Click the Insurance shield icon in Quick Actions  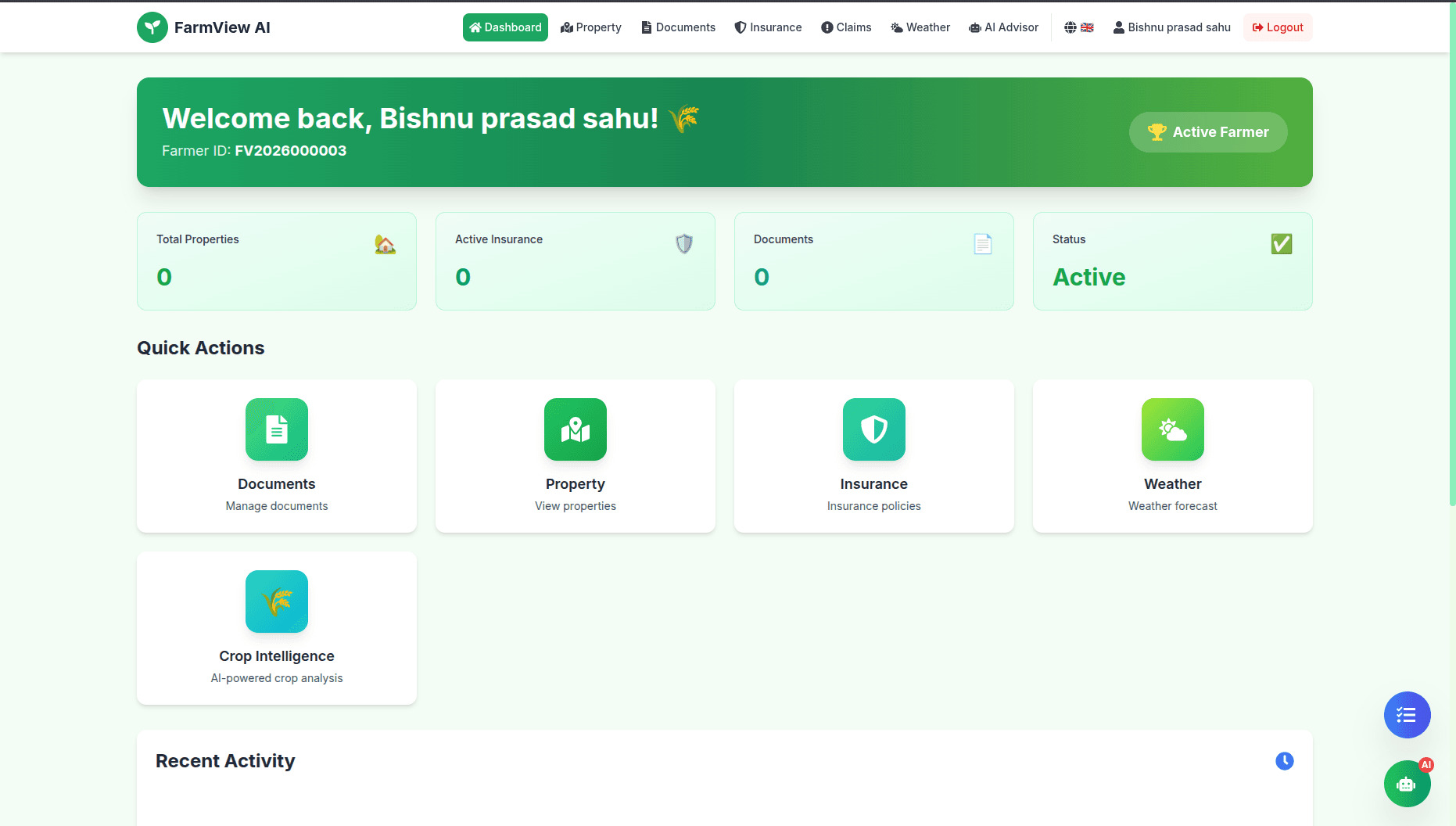click(x=873, y=429)
